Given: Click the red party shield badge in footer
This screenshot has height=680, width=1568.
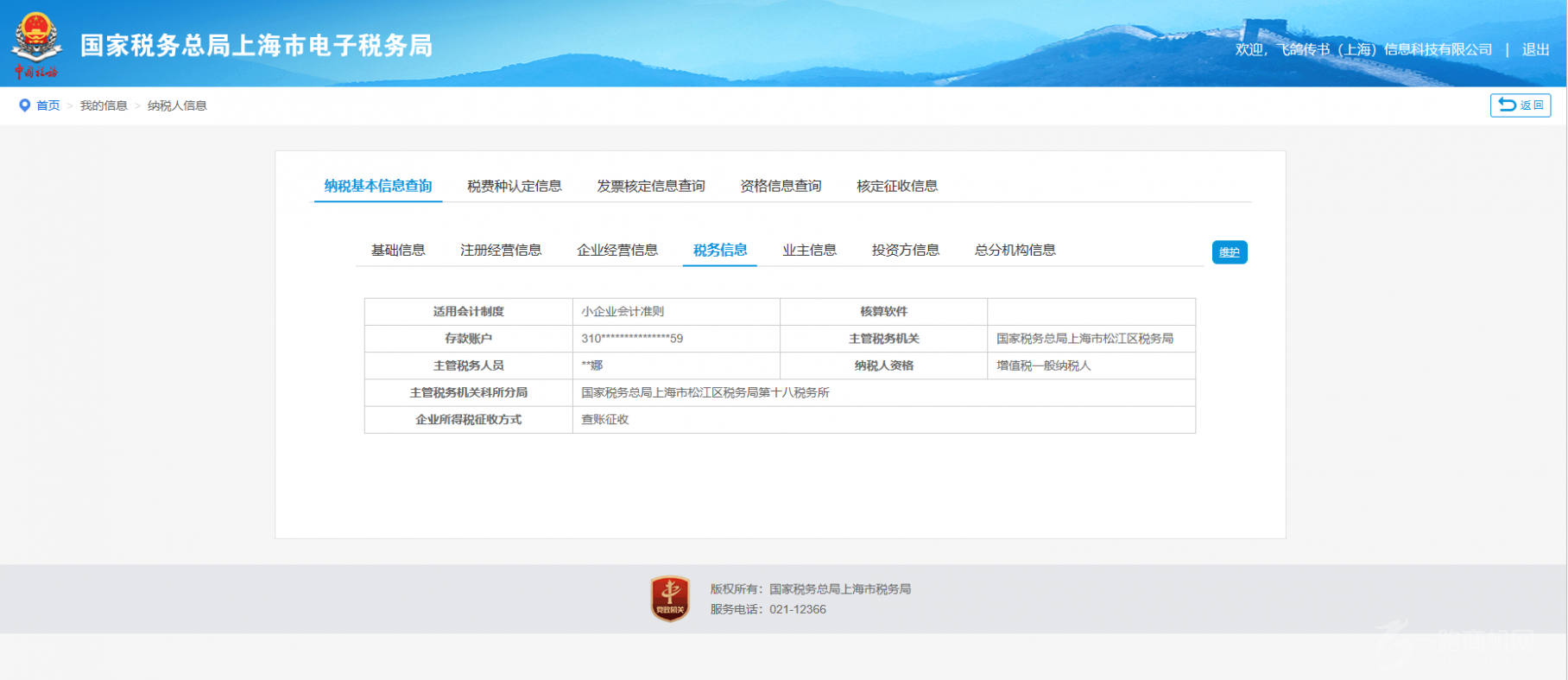Looking at the screenshot, I should pos(670,599).
